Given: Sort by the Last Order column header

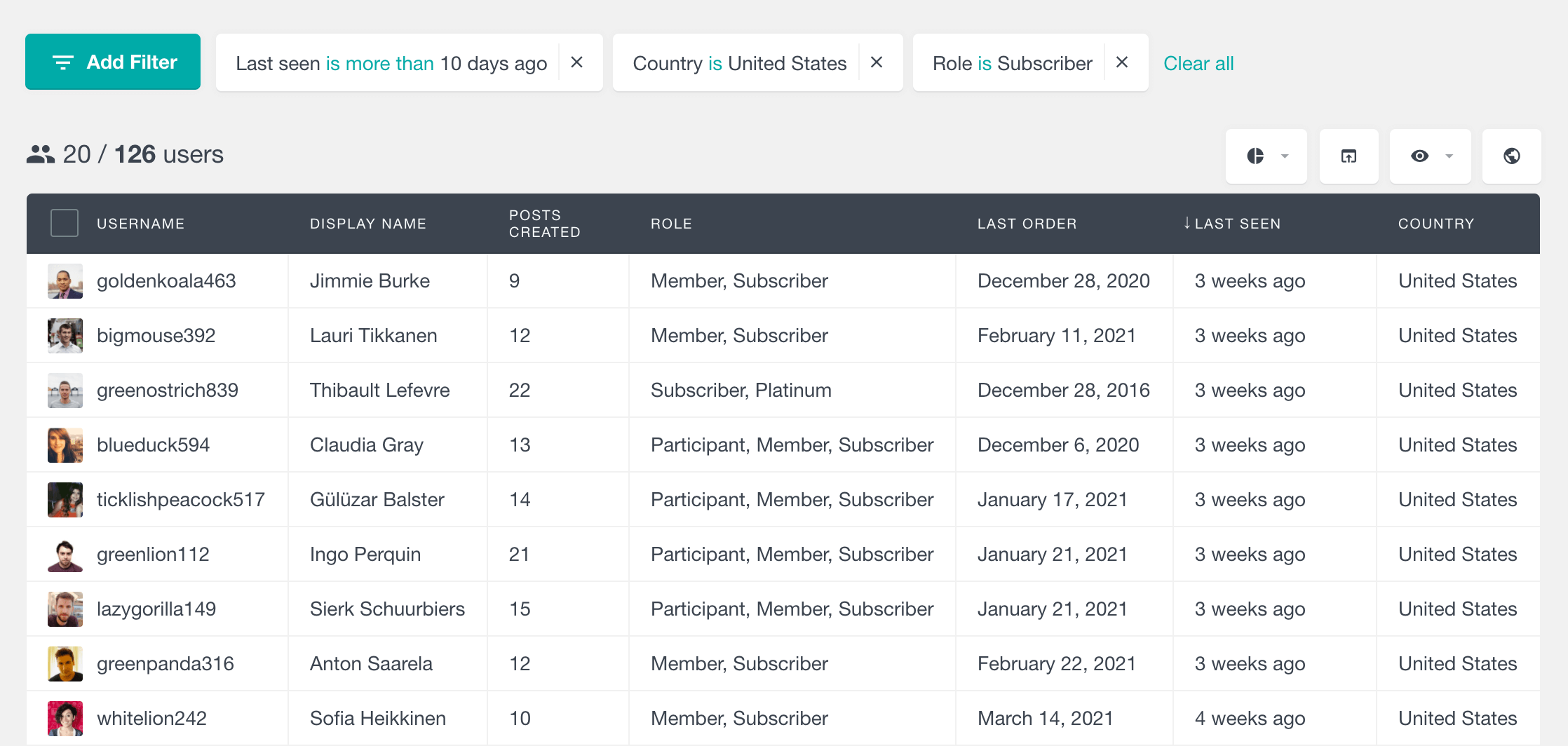Looking at the screenshot, I should point(1027,224).
